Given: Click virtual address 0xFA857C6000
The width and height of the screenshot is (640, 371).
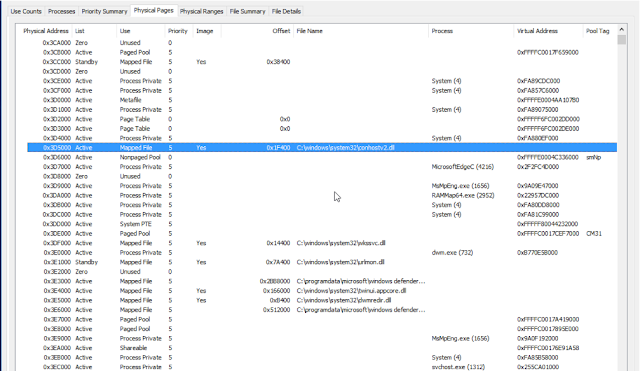Looking at the screenshot, I should tap(538, 91).
